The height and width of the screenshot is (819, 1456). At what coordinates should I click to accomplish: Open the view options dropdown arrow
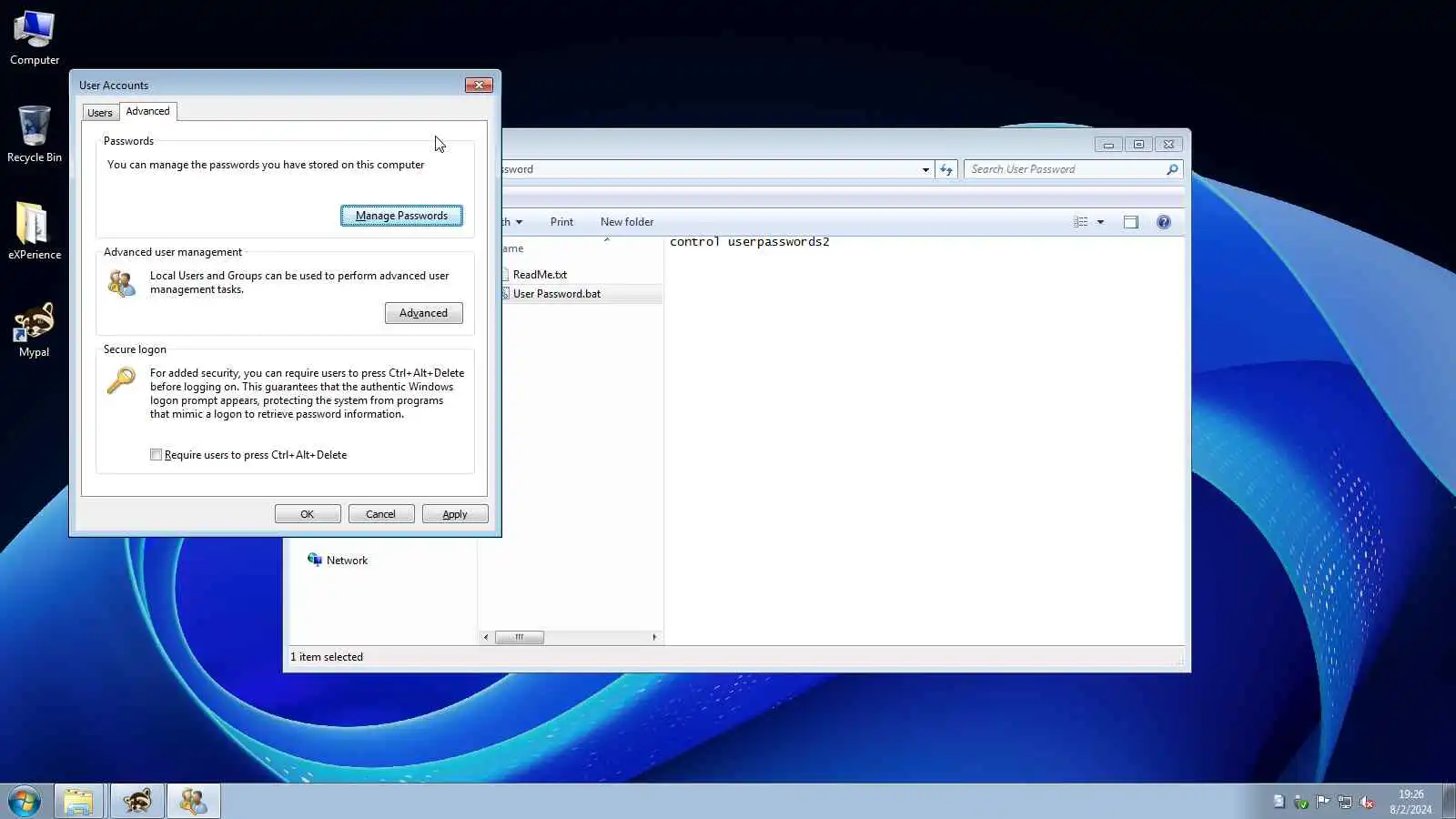click(1100, 222)
